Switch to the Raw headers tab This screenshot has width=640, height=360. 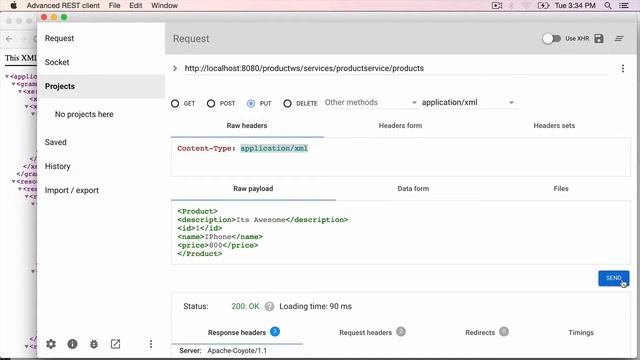247,126
